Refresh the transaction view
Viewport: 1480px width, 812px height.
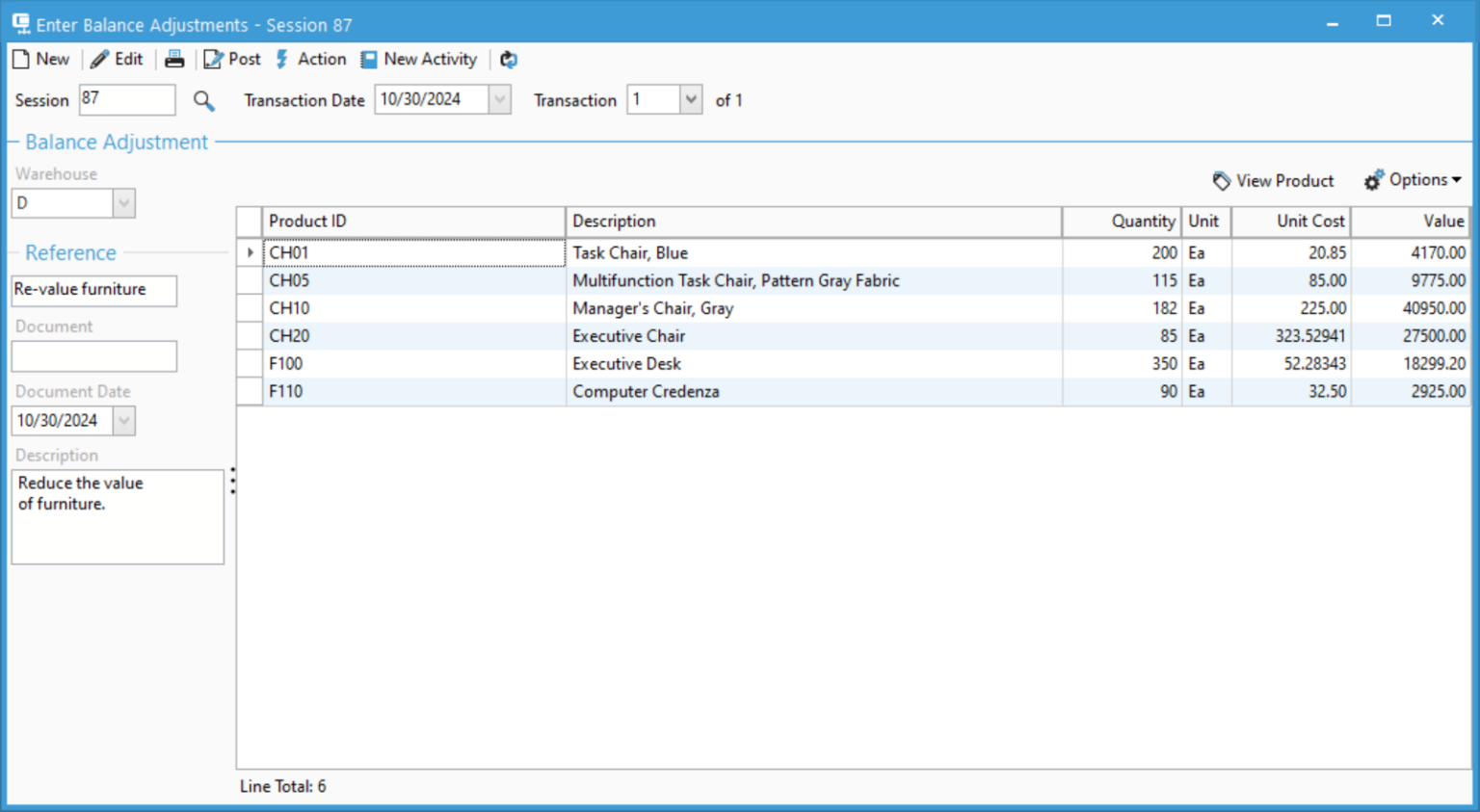pos(508,59)
